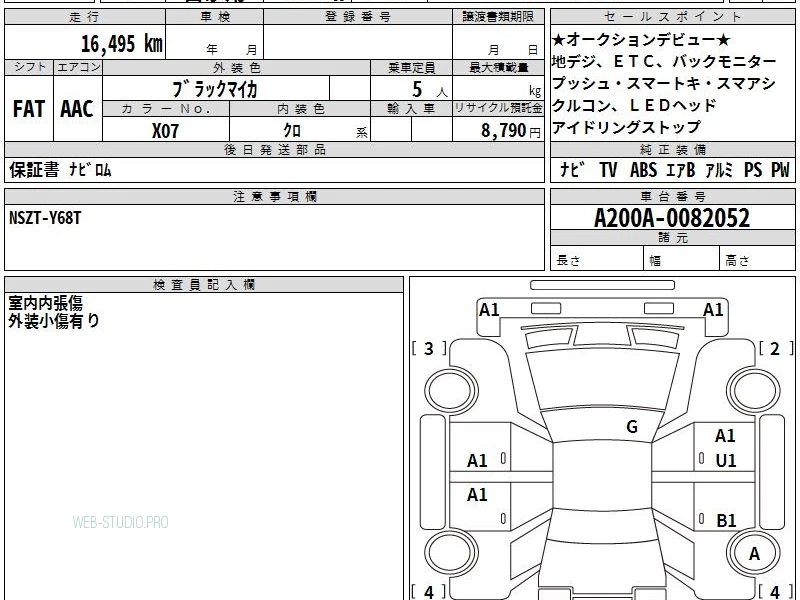Click the 内装色 header
Screen dimensions: 800x600
click(x=300, y=109)
